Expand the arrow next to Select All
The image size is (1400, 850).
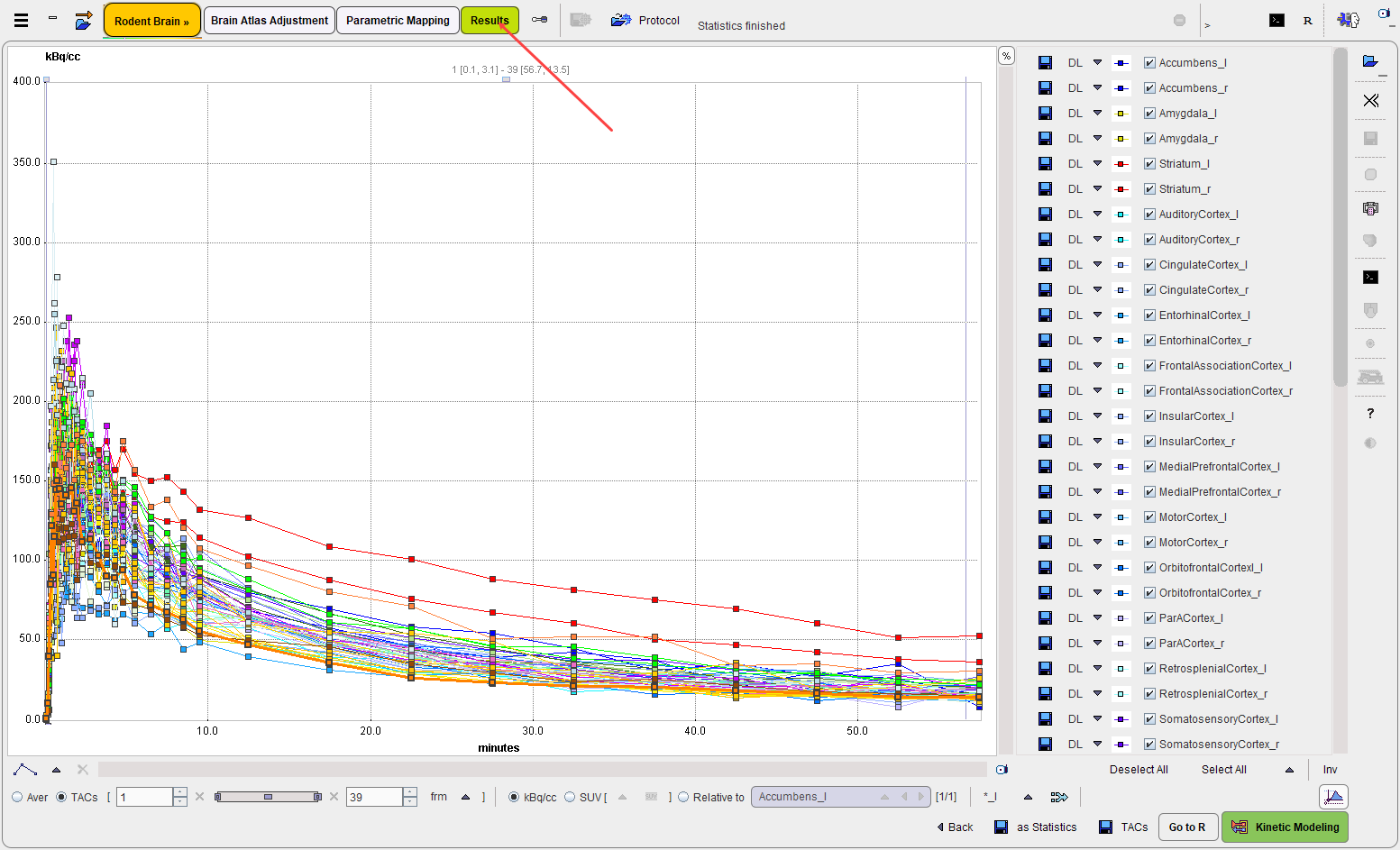[1289, 770]
